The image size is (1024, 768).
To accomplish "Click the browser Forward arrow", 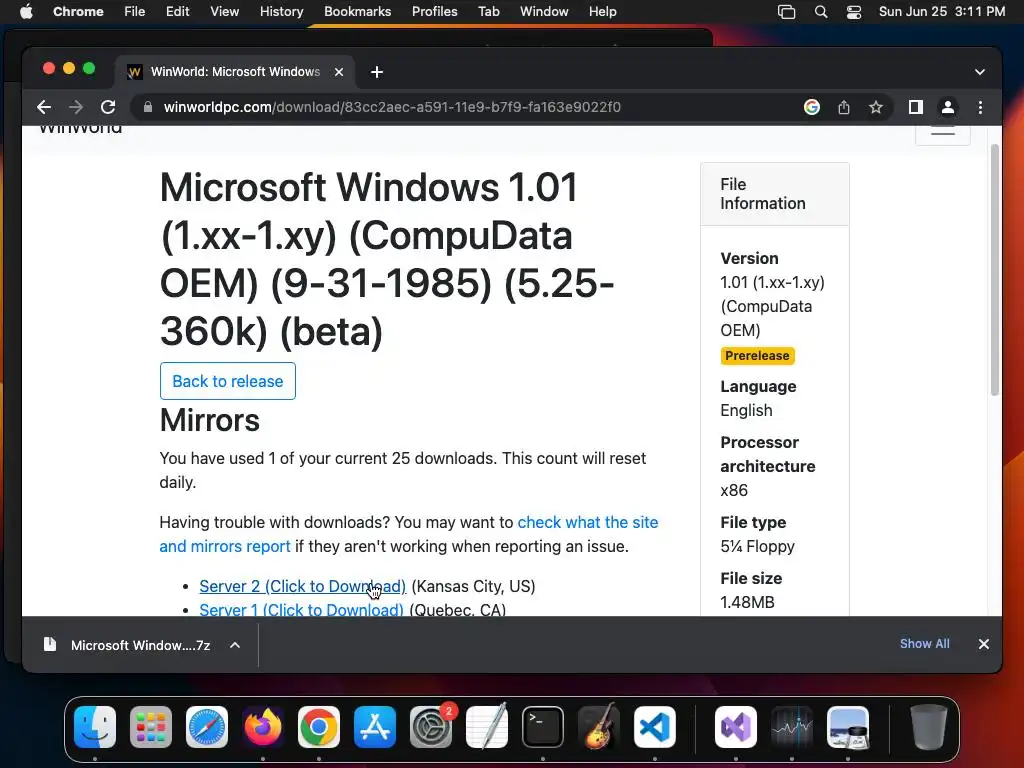I will (x=76, y=107).
